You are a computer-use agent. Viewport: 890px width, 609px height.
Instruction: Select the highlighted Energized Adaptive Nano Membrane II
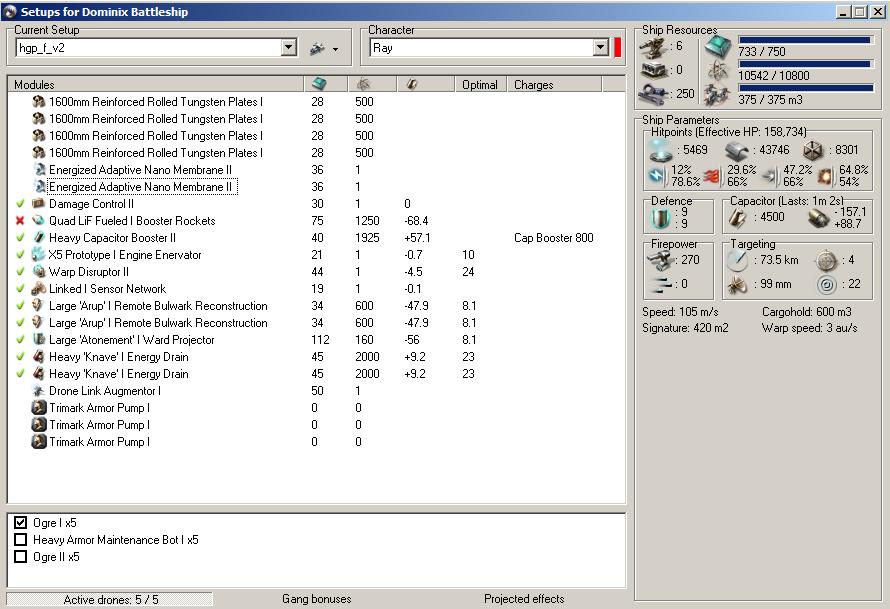pos(140,187)
